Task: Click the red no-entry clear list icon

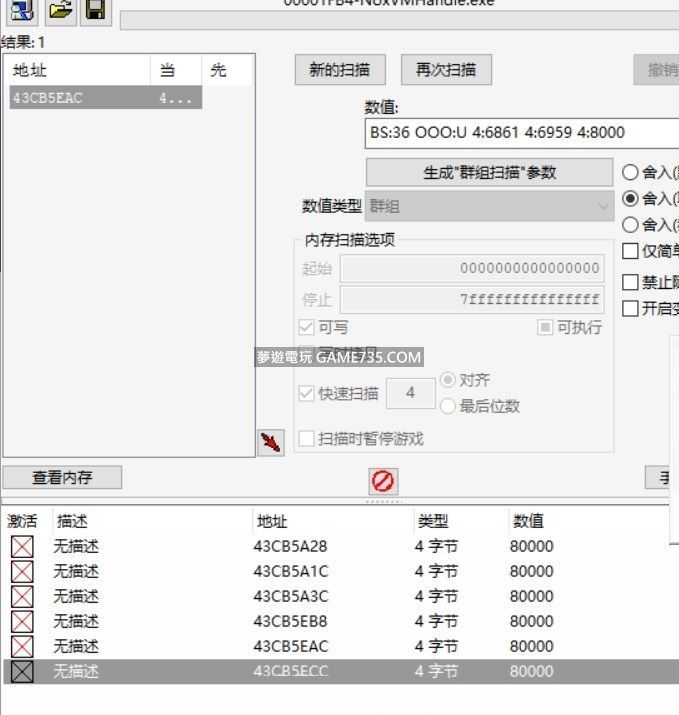Action: point(383,481)
